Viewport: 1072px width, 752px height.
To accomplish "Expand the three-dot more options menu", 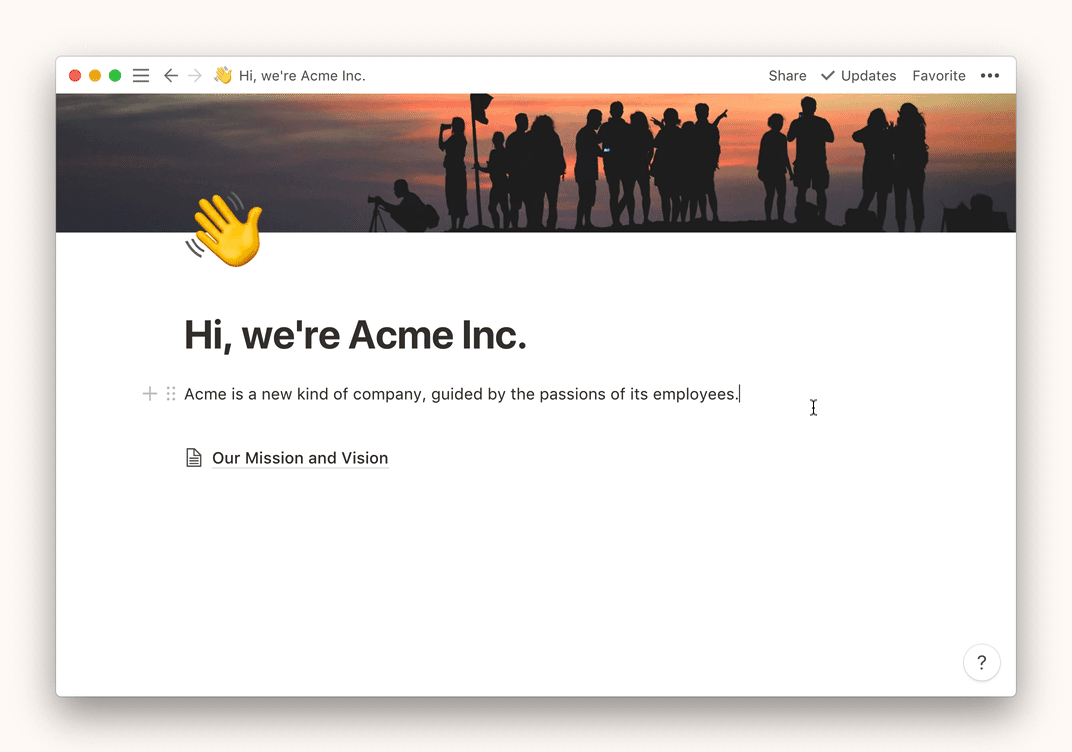I will pos(990,76).
